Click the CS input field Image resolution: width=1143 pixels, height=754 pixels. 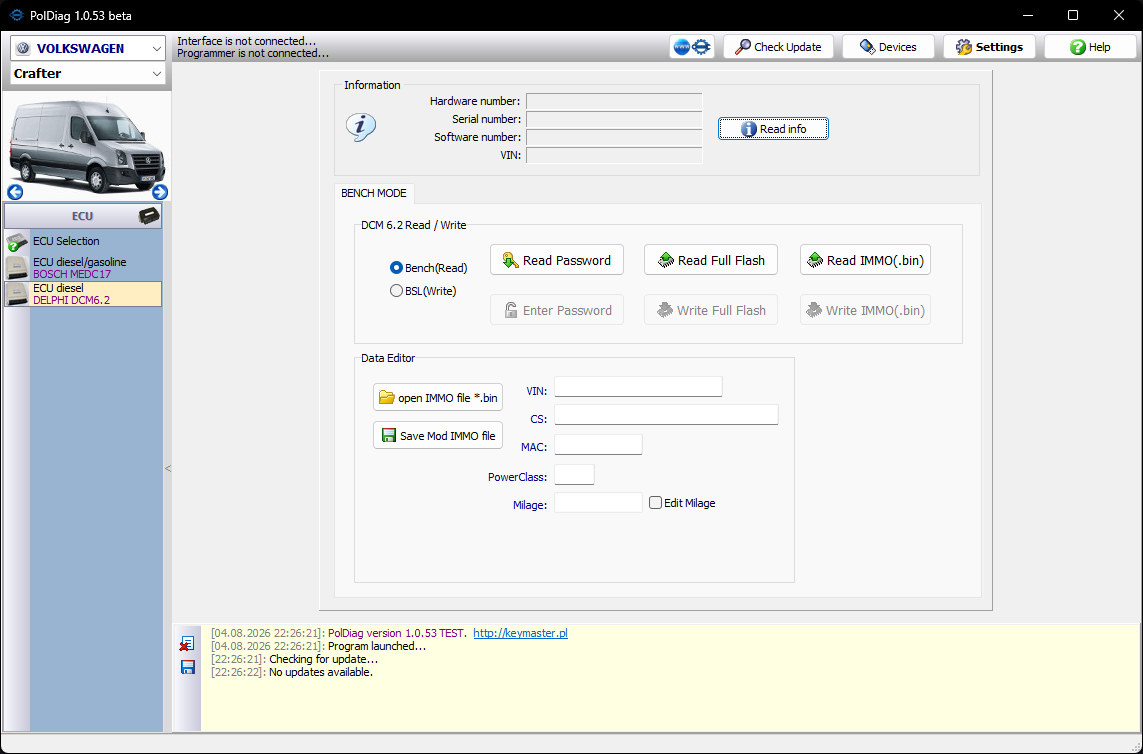coord(666,415)
